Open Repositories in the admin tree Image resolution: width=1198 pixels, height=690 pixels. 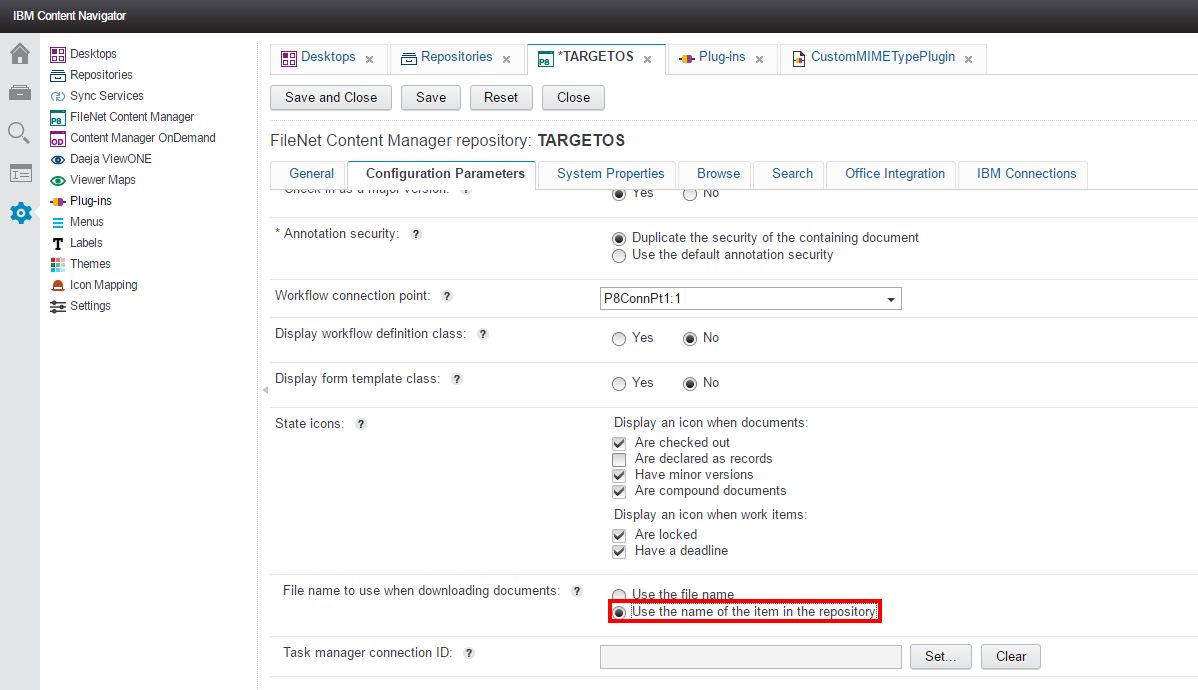coord(91,75)
